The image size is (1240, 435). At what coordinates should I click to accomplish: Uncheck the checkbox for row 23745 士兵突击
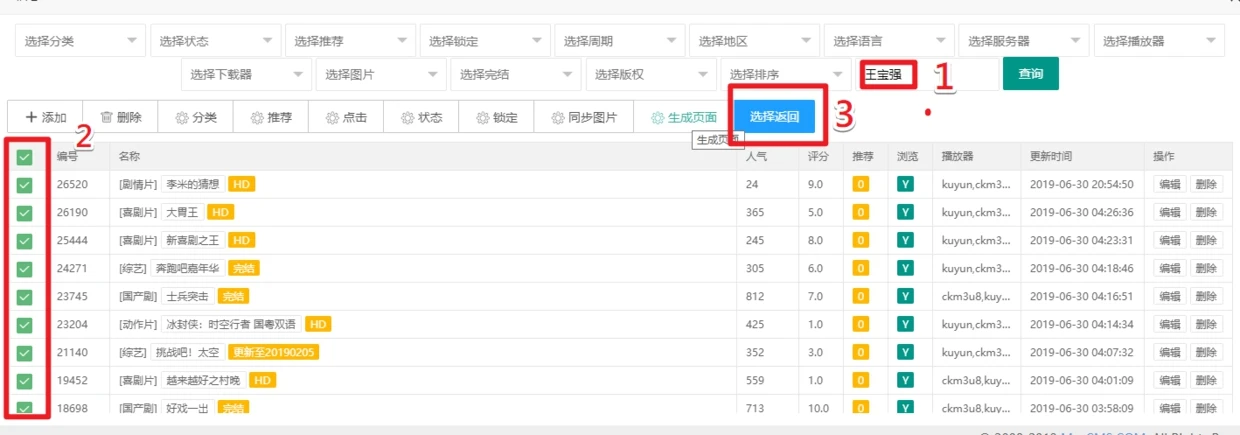[25, 296]
